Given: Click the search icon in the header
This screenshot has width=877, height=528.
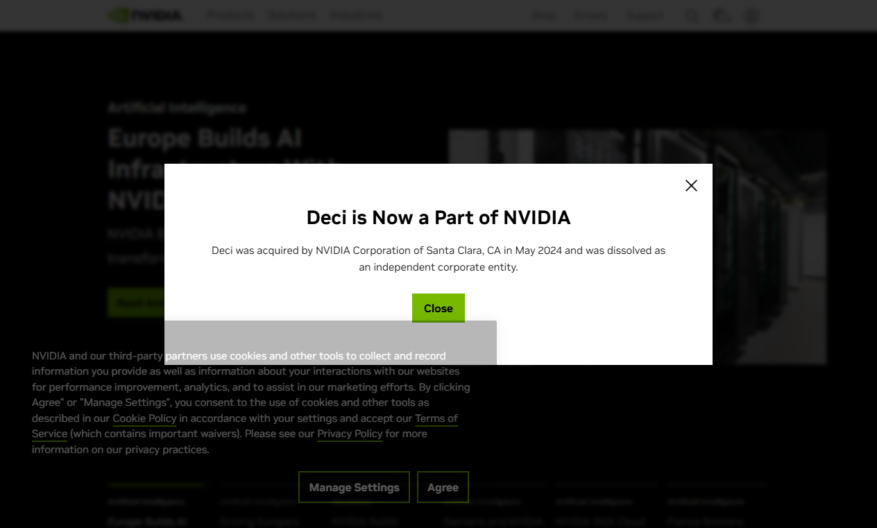Looking at the screenshot, I should point(692,16).
